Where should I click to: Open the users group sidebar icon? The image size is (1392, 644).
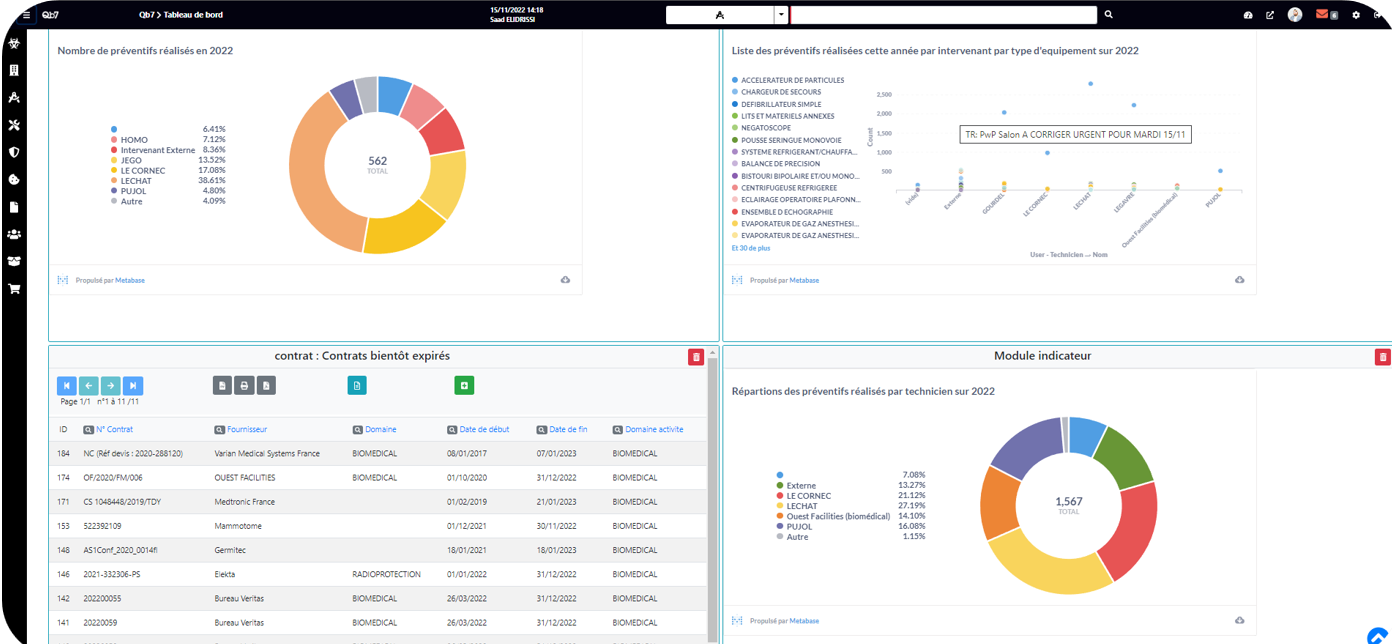tap(14, 234)
